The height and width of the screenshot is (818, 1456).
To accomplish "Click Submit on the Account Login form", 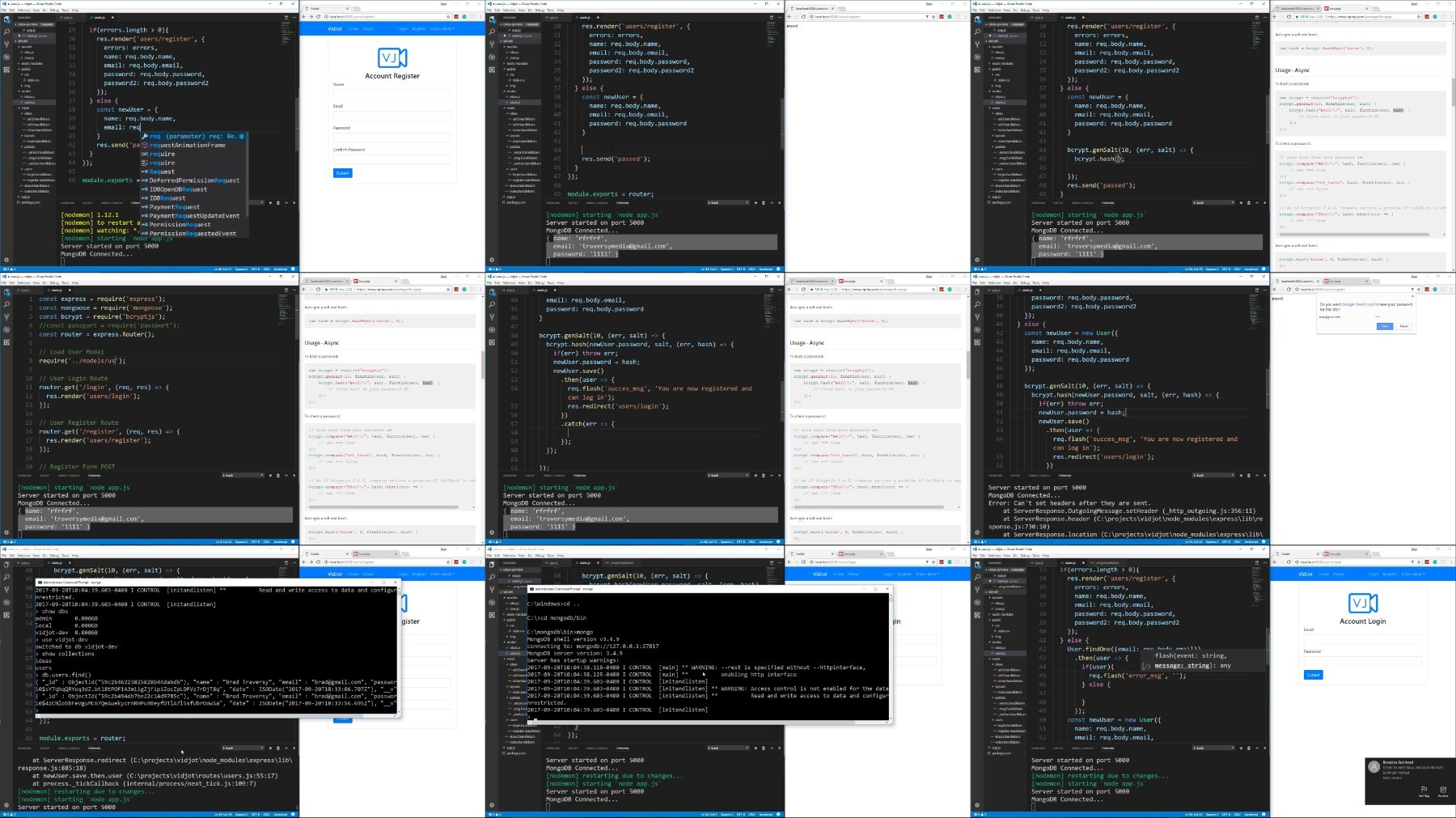I will click(x=1313, y=675).
